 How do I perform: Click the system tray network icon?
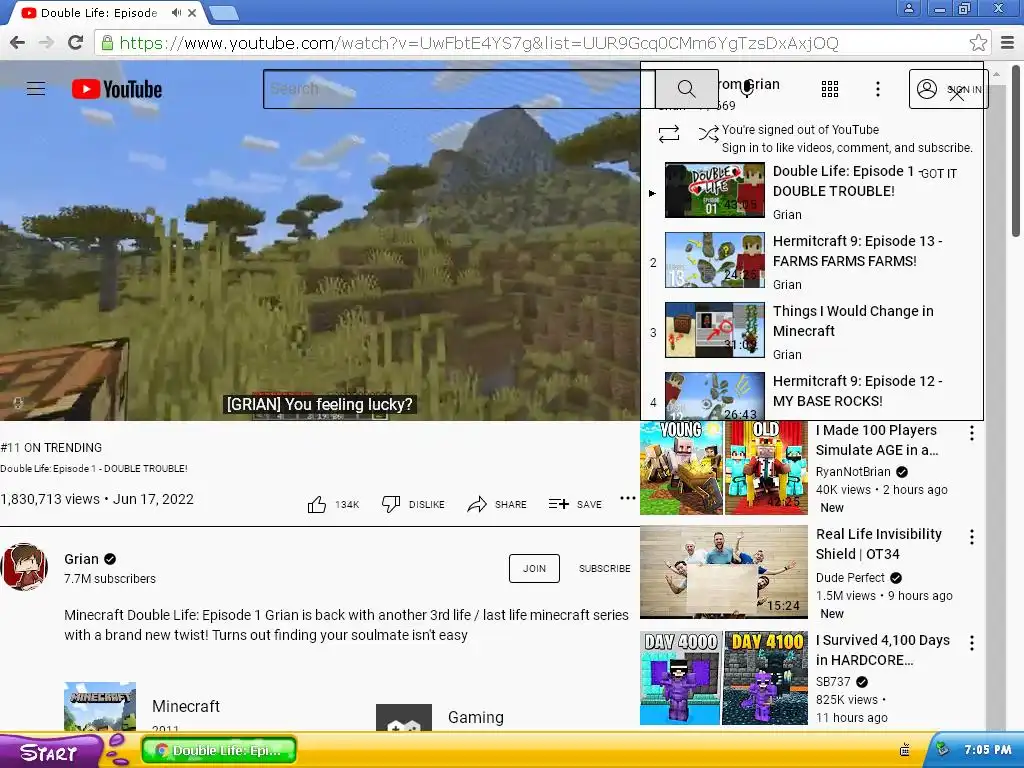point(941,750)
